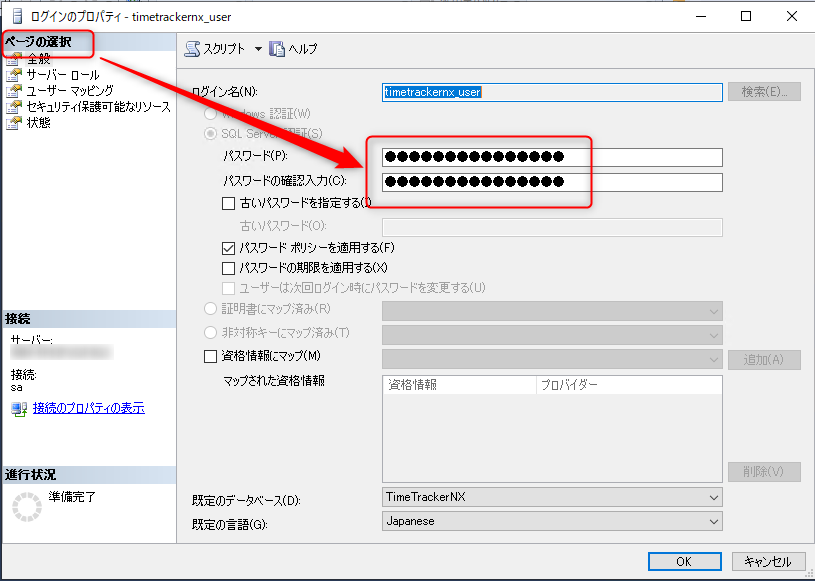
Task: Select the General (全般) page icon
Action: pyautogui.click(x=13, y=59)
